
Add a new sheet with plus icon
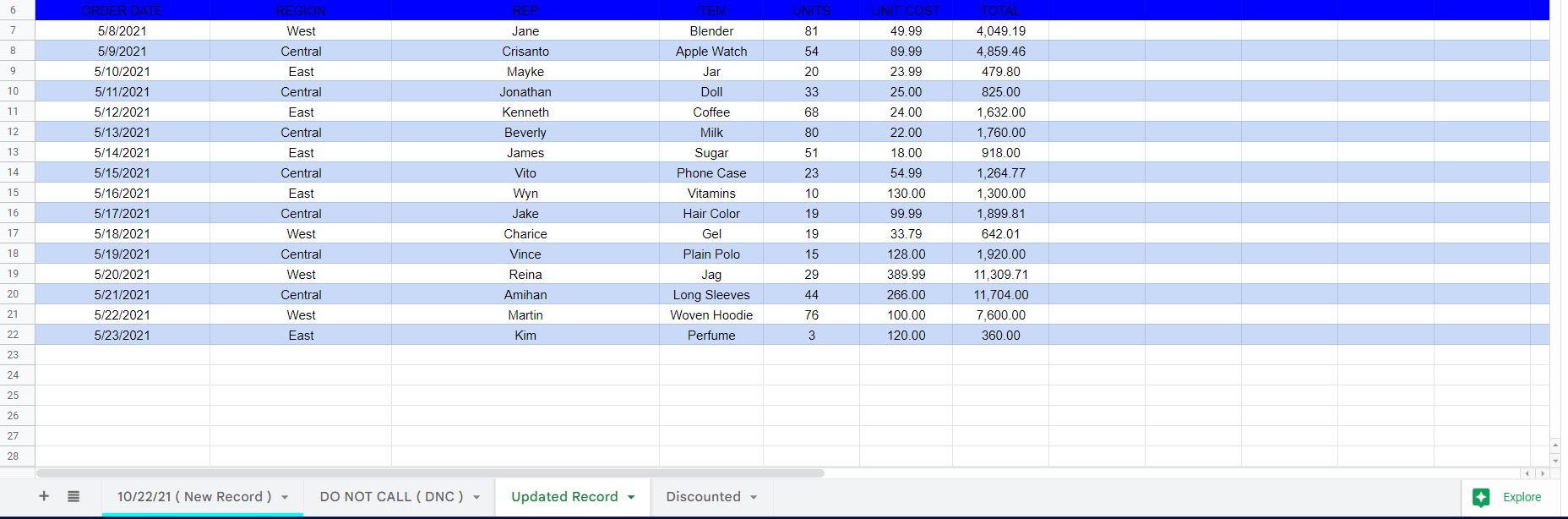pos(44,497)
